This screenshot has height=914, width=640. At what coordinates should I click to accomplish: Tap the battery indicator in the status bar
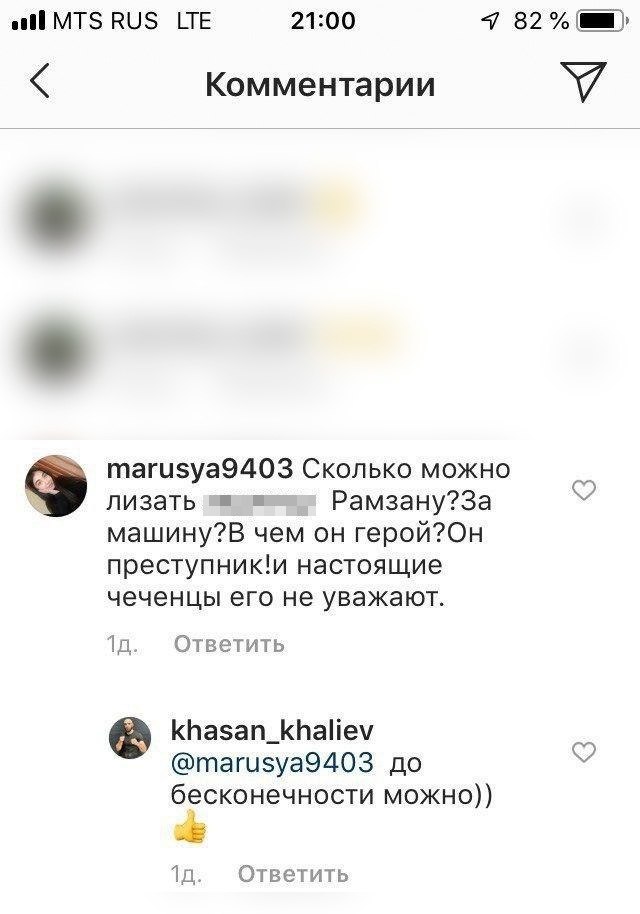click(602, 22)
